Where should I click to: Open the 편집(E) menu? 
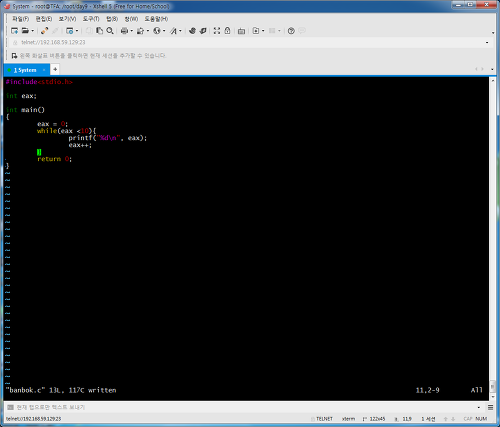(x=44, y=19)
